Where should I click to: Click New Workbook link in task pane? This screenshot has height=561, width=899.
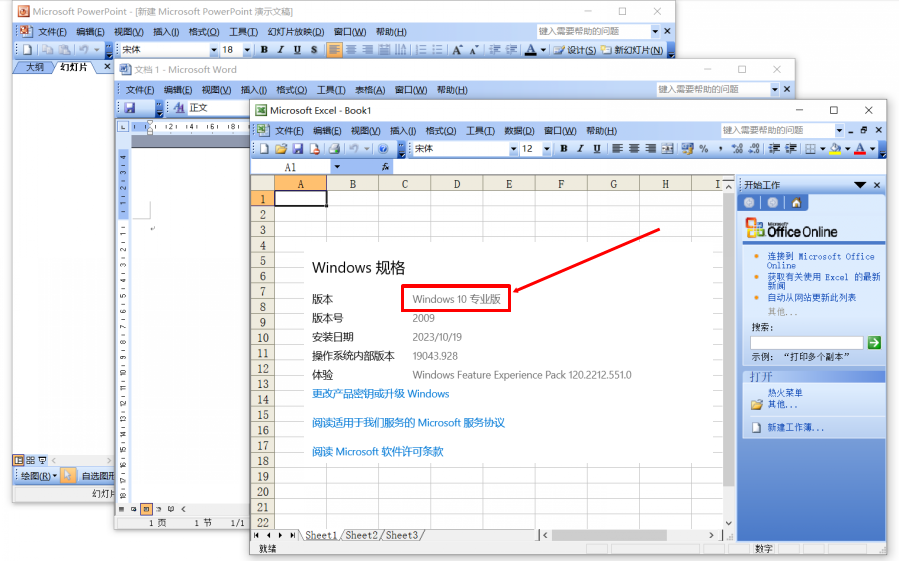coord(795,427)
